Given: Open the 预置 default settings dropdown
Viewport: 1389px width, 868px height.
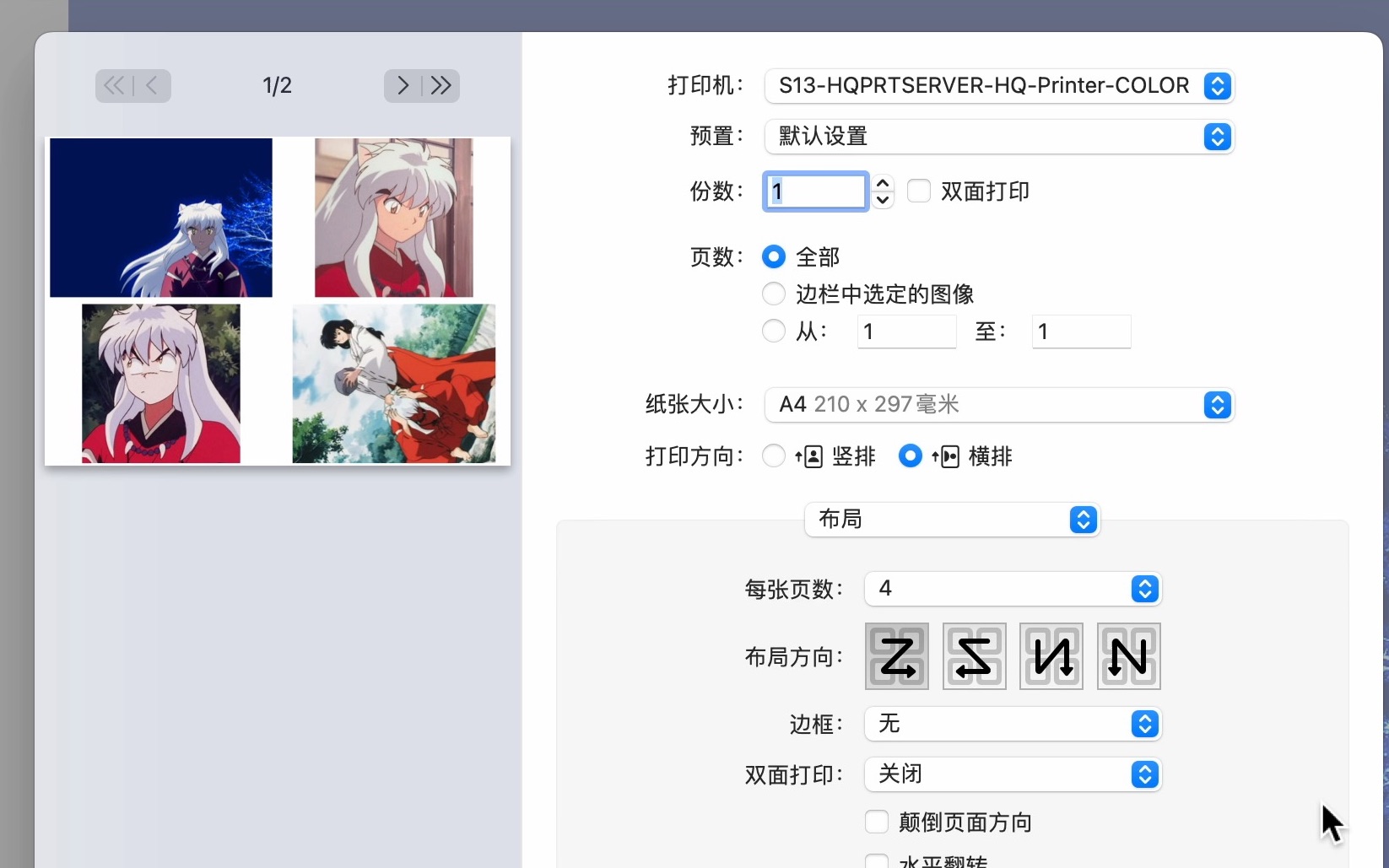Looking at the screenshot, I should tap(999, 137).
